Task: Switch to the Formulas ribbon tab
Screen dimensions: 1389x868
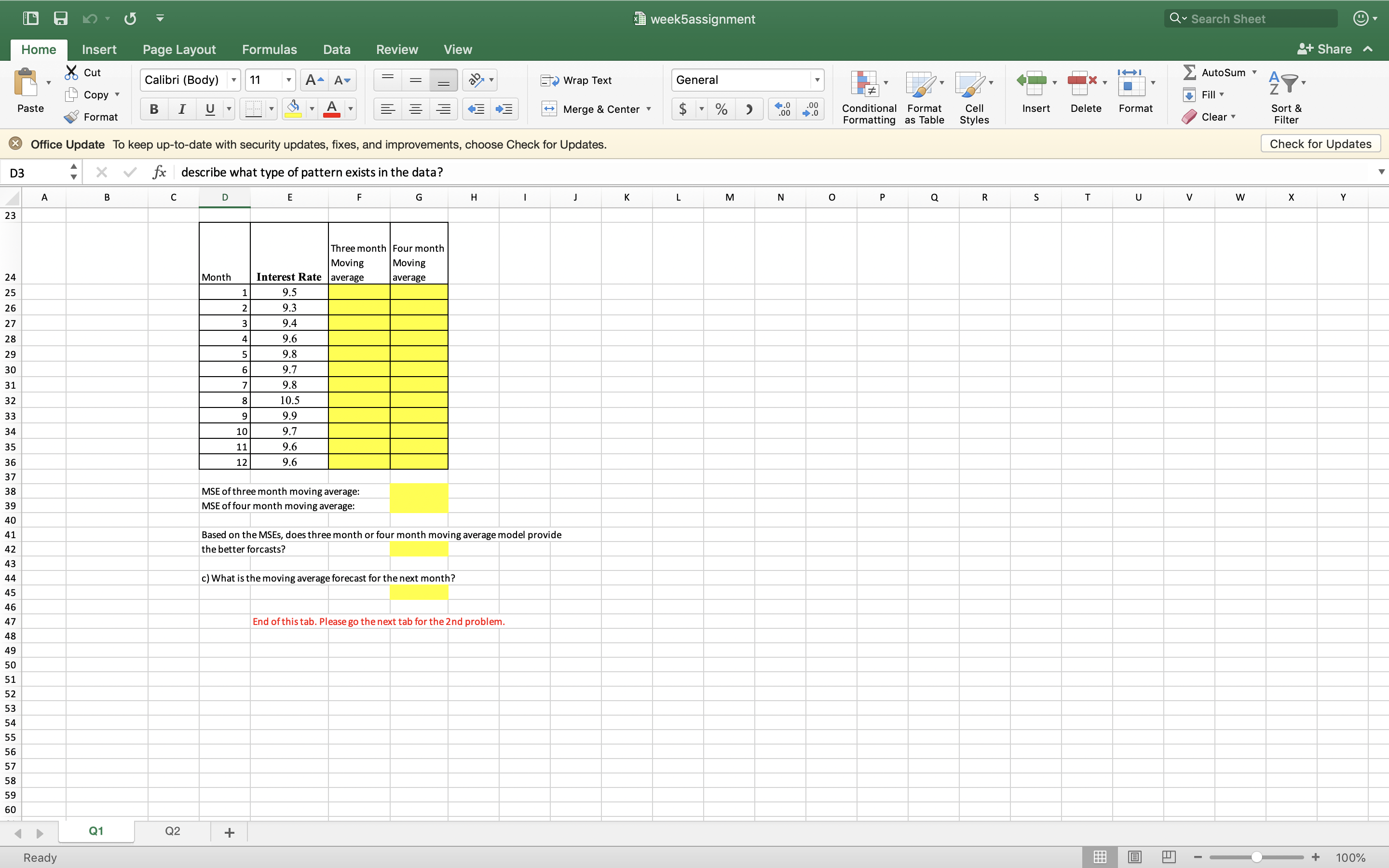Action: pos(269,49)
